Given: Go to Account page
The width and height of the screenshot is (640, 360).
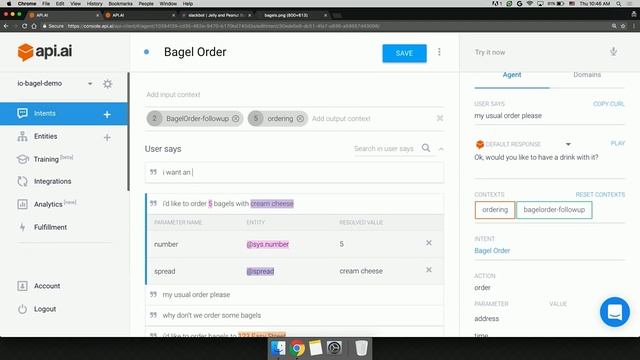Looking at the screenshot, I should 47,286.
